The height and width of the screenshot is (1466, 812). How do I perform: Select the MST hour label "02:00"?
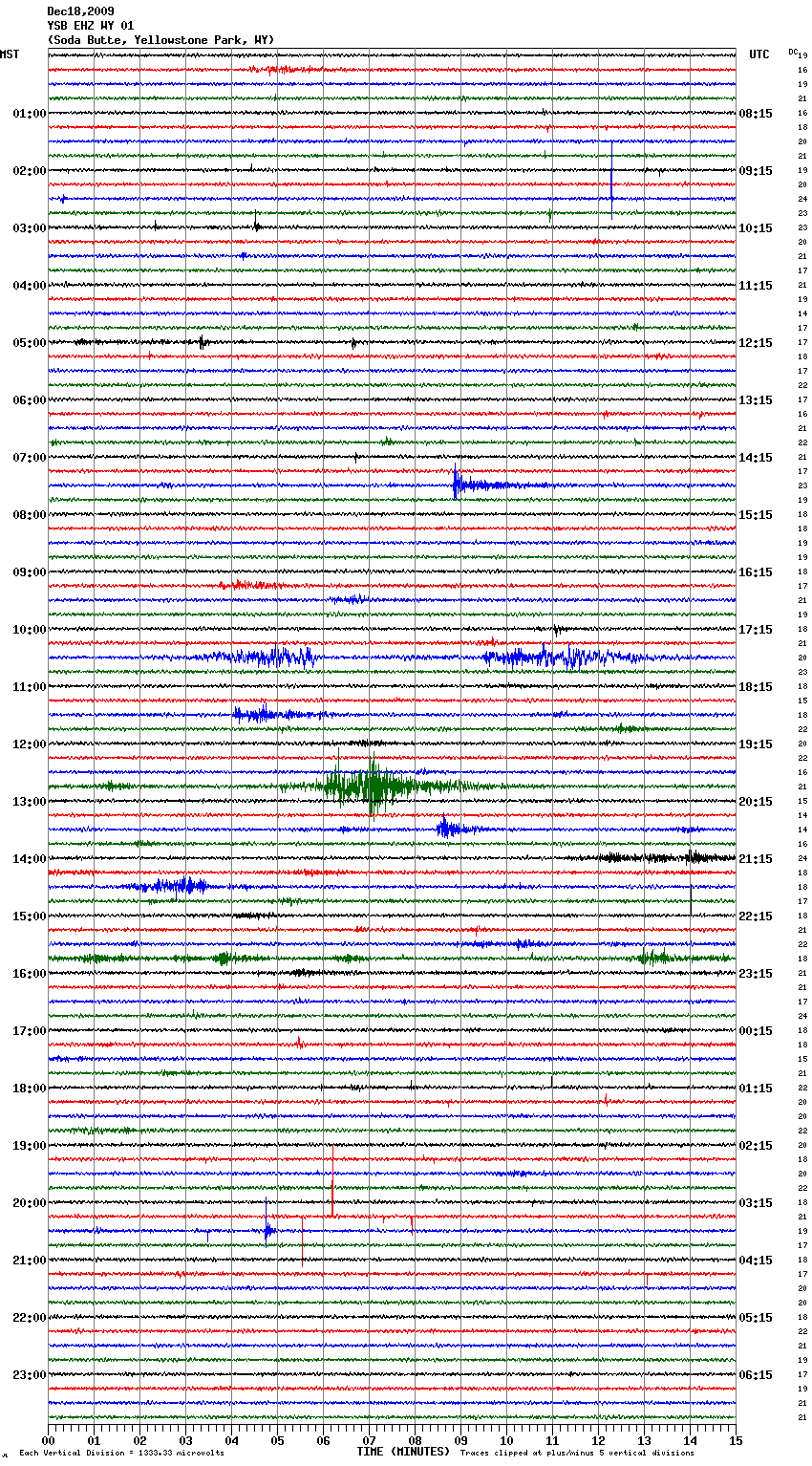(30, 171)
